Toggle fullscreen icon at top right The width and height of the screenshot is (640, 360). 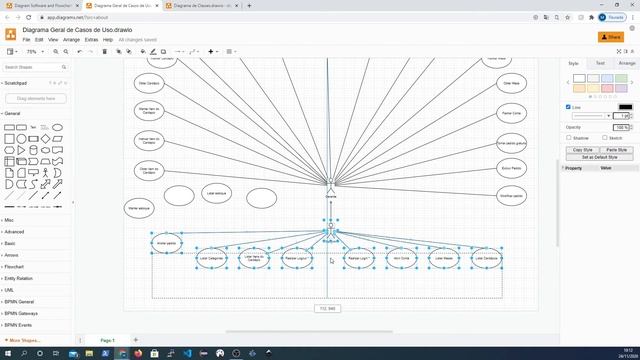(x=619, y=51)
